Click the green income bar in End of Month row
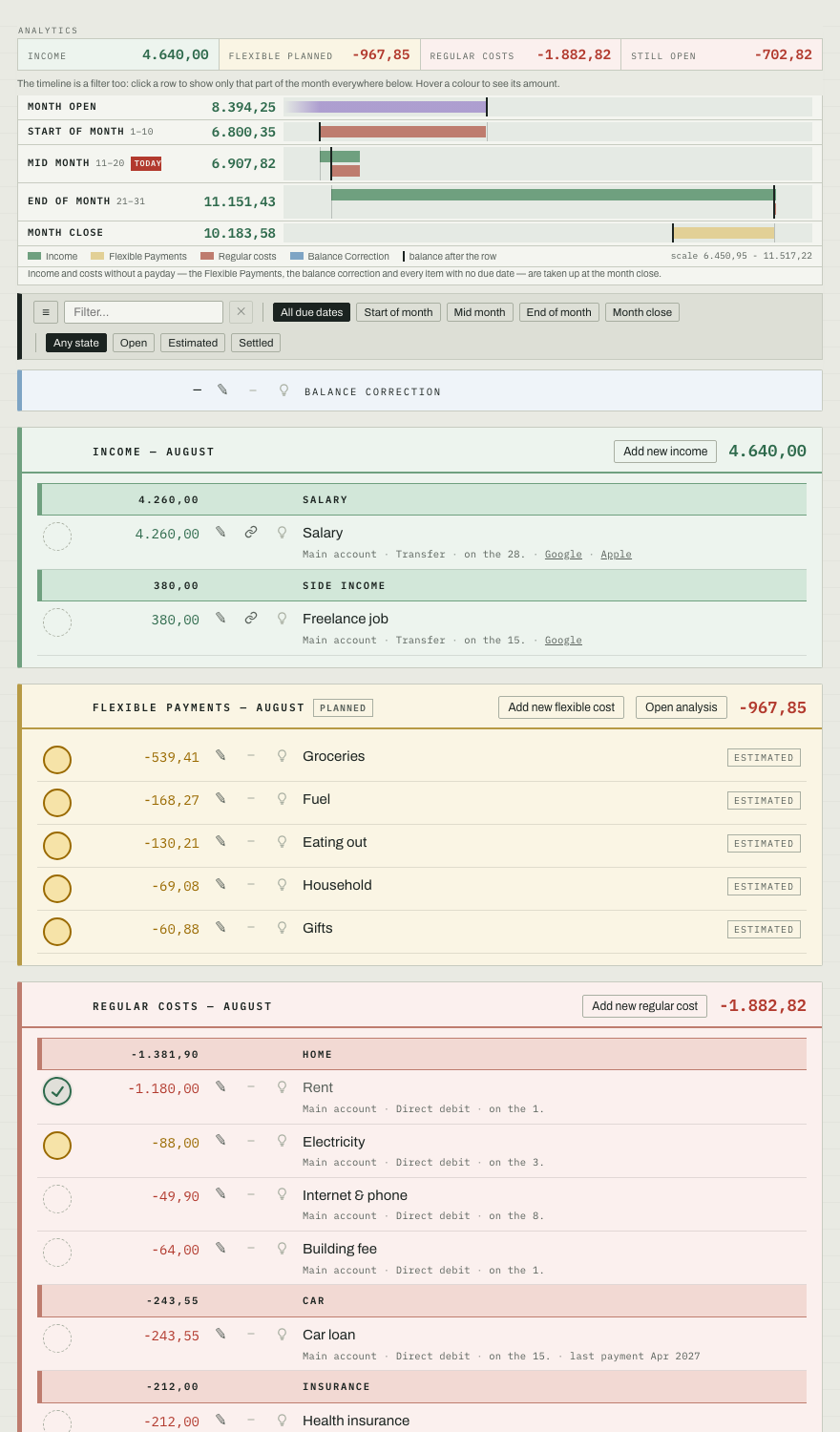 pos(553,195)
